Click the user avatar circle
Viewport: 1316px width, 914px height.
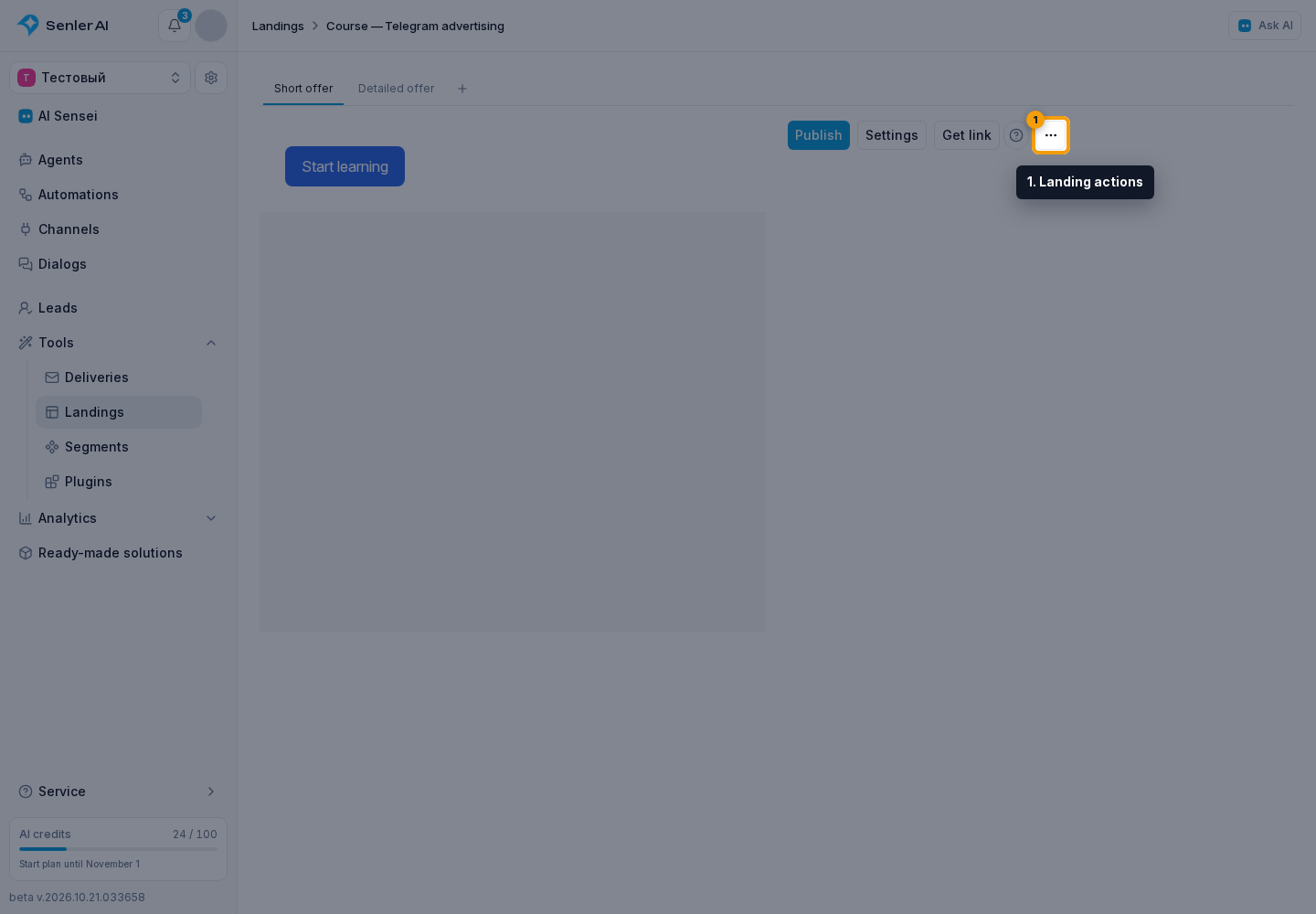(211, 26)
